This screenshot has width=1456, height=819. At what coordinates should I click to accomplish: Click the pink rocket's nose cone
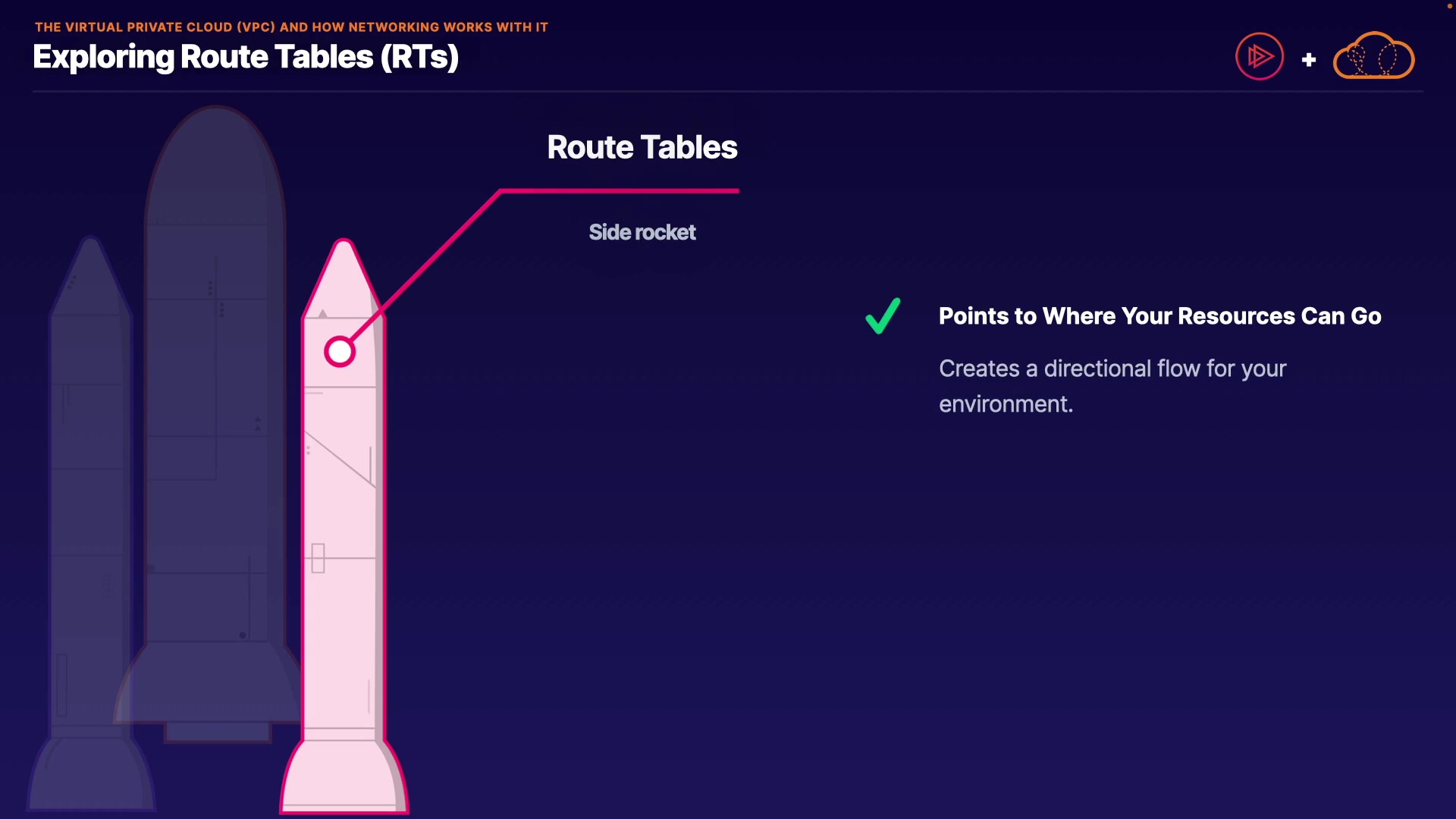pyautogui.click(x=343, y=273)
